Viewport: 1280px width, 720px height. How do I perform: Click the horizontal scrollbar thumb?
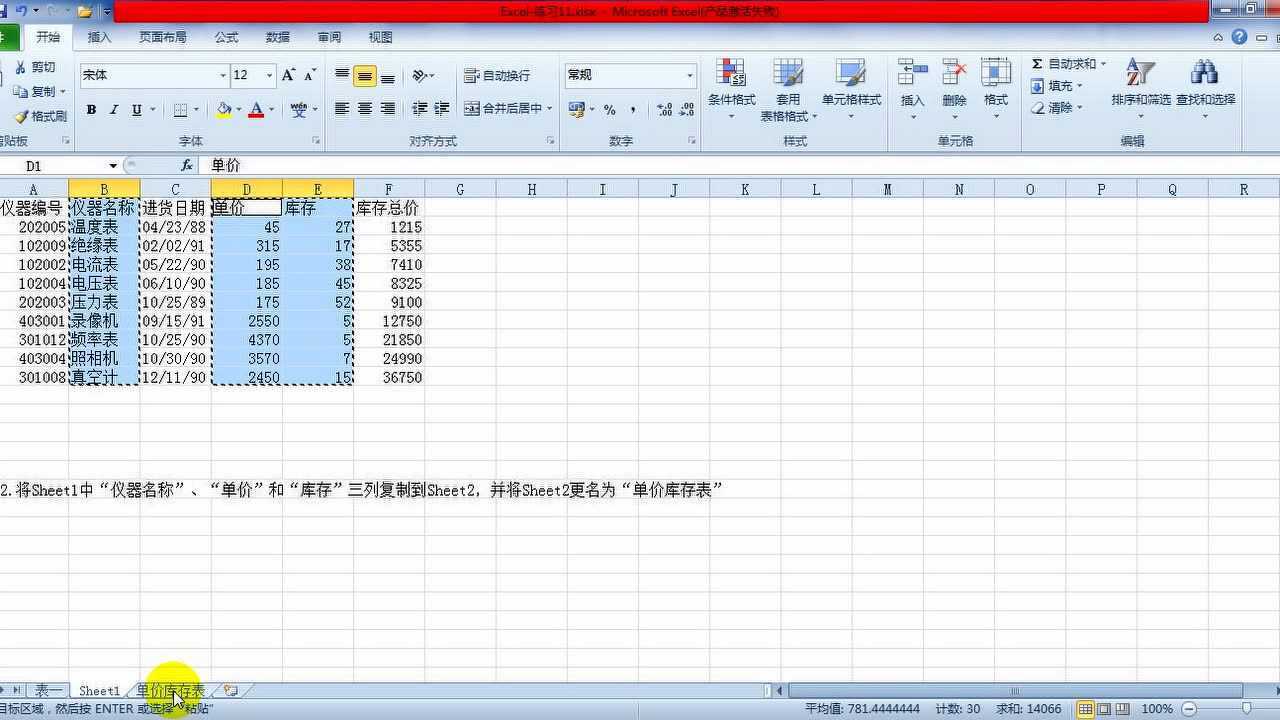click(x=1015, y=691)
